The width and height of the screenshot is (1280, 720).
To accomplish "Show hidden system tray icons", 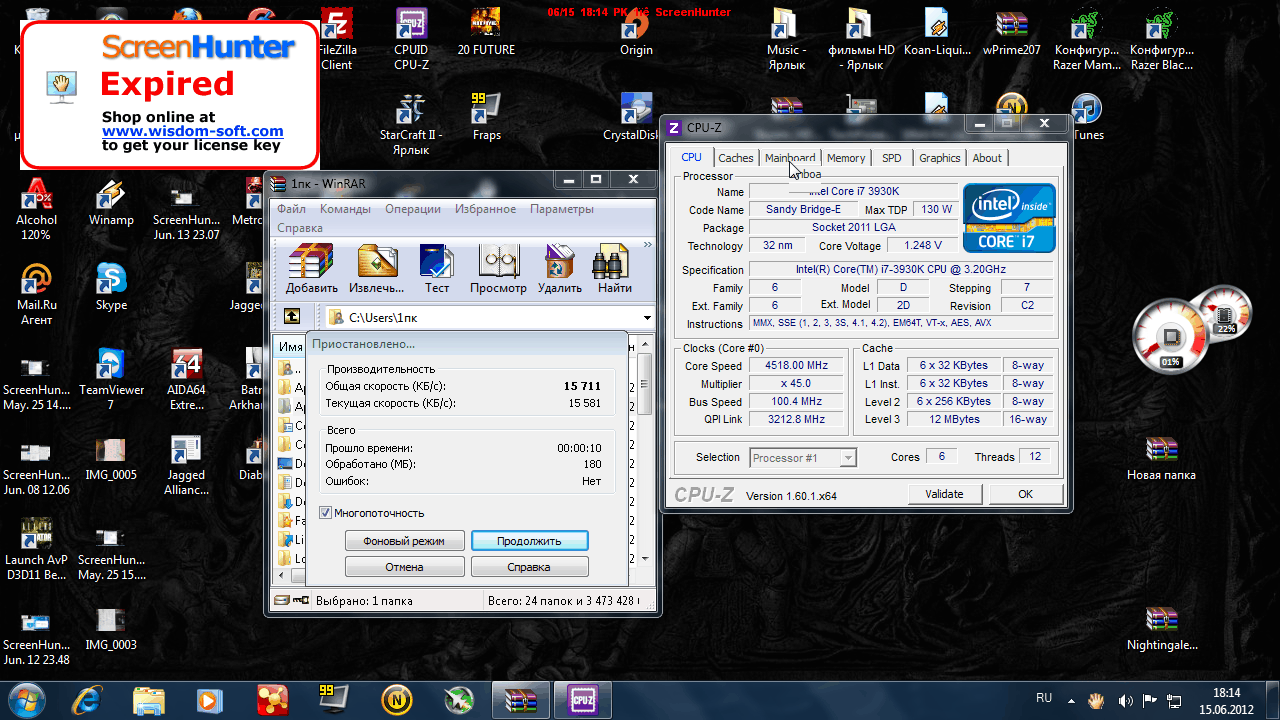I will [1070, 700].
